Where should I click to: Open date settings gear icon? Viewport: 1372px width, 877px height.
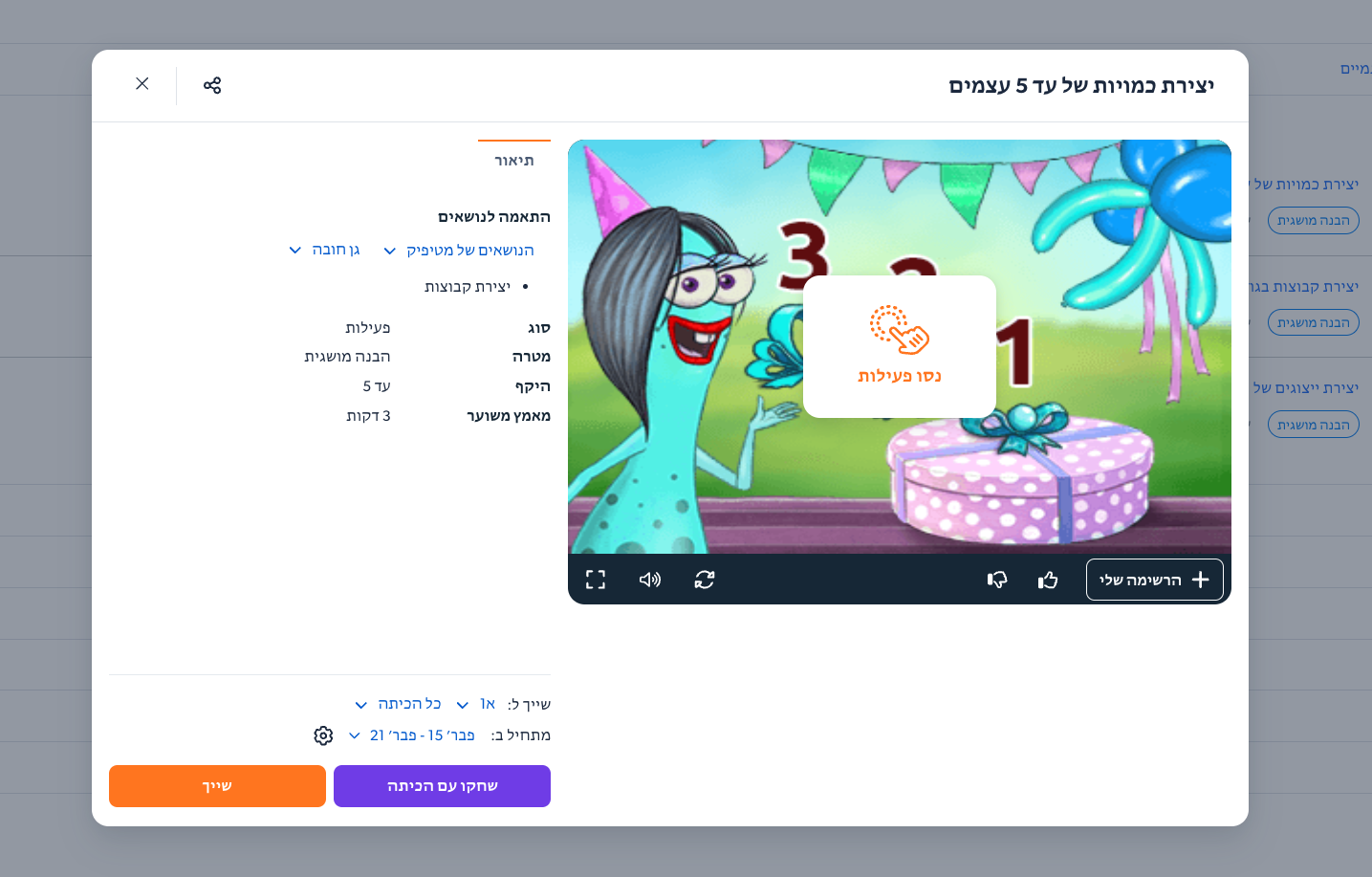click(x=323, y=735)
